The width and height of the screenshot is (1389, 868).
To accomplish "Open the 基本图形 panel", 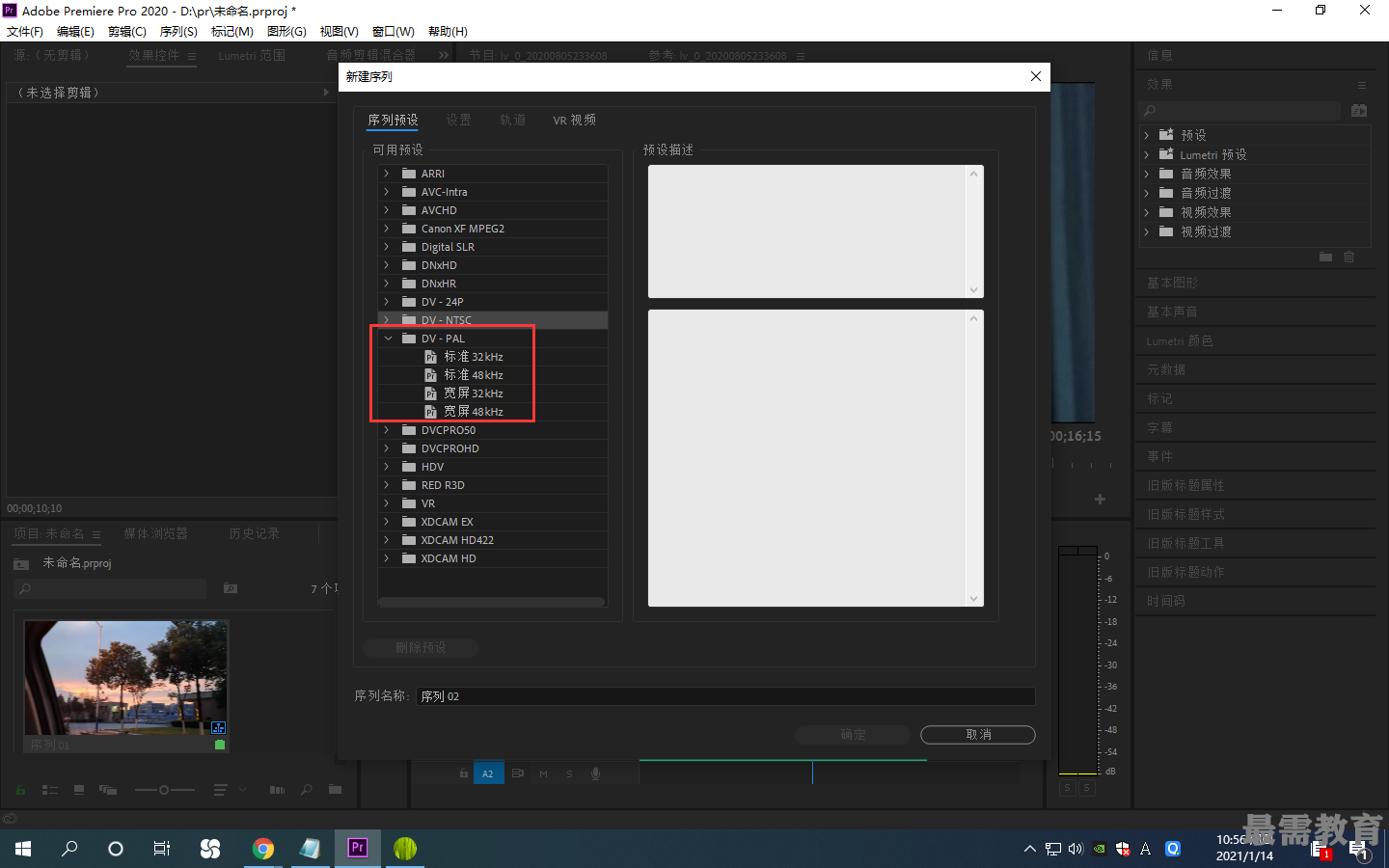I will click(1172, 283).
